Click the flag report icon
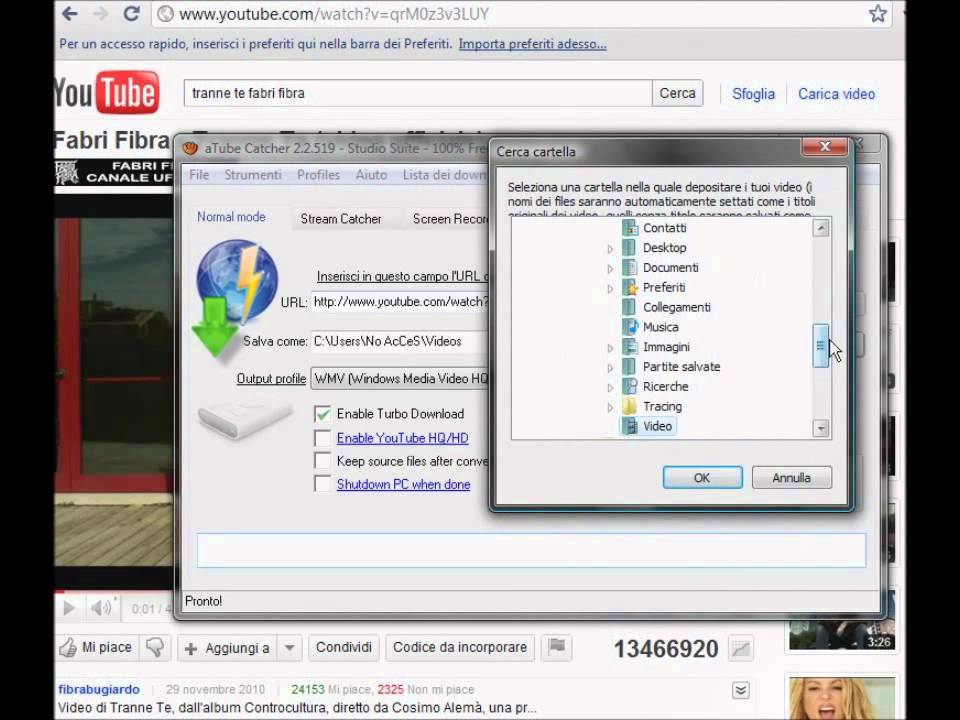Screen dimensions: 960x720 click(557, 647)
